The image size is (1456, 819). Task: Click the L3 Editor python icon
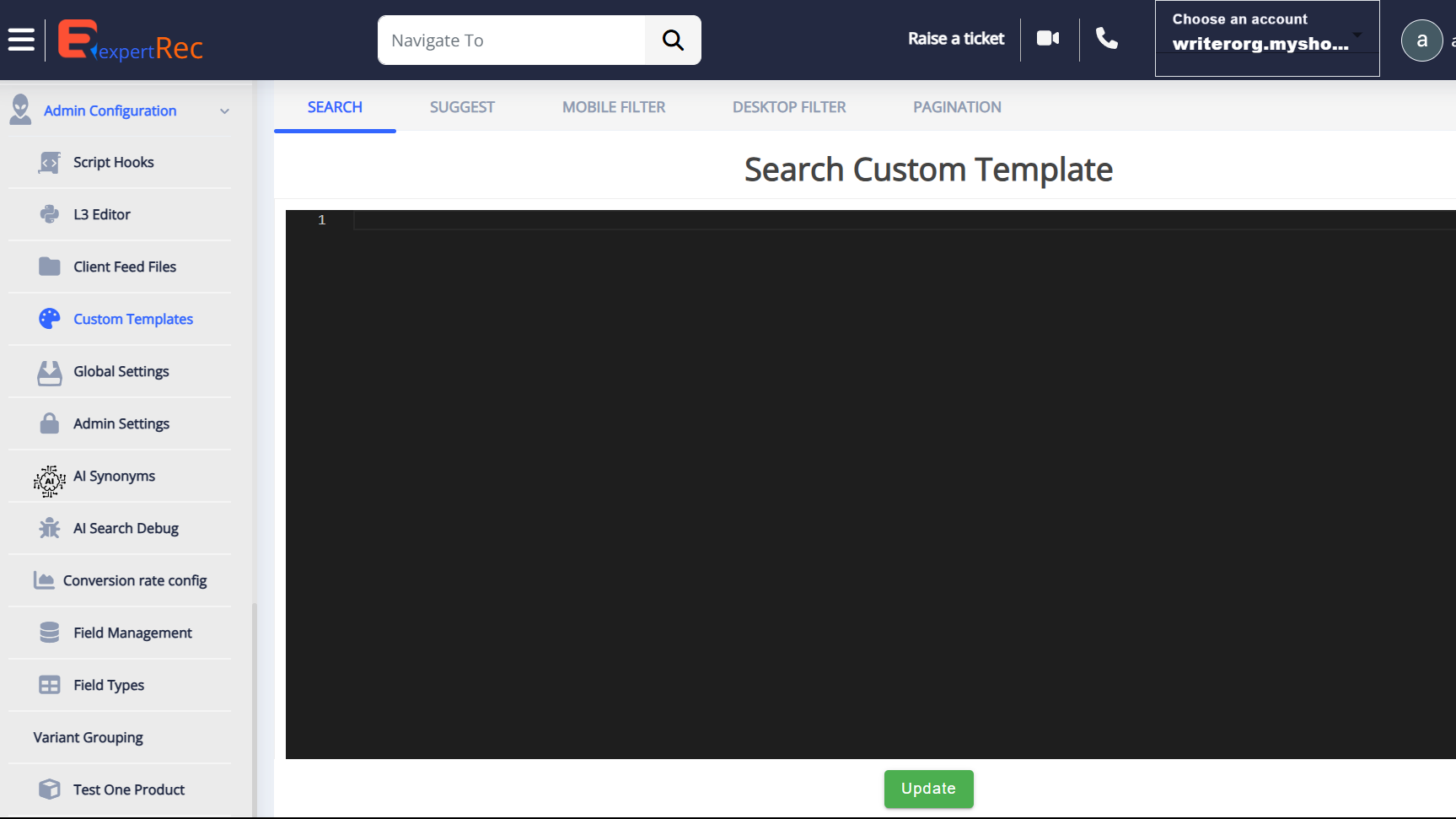click(x=50, y=215)
